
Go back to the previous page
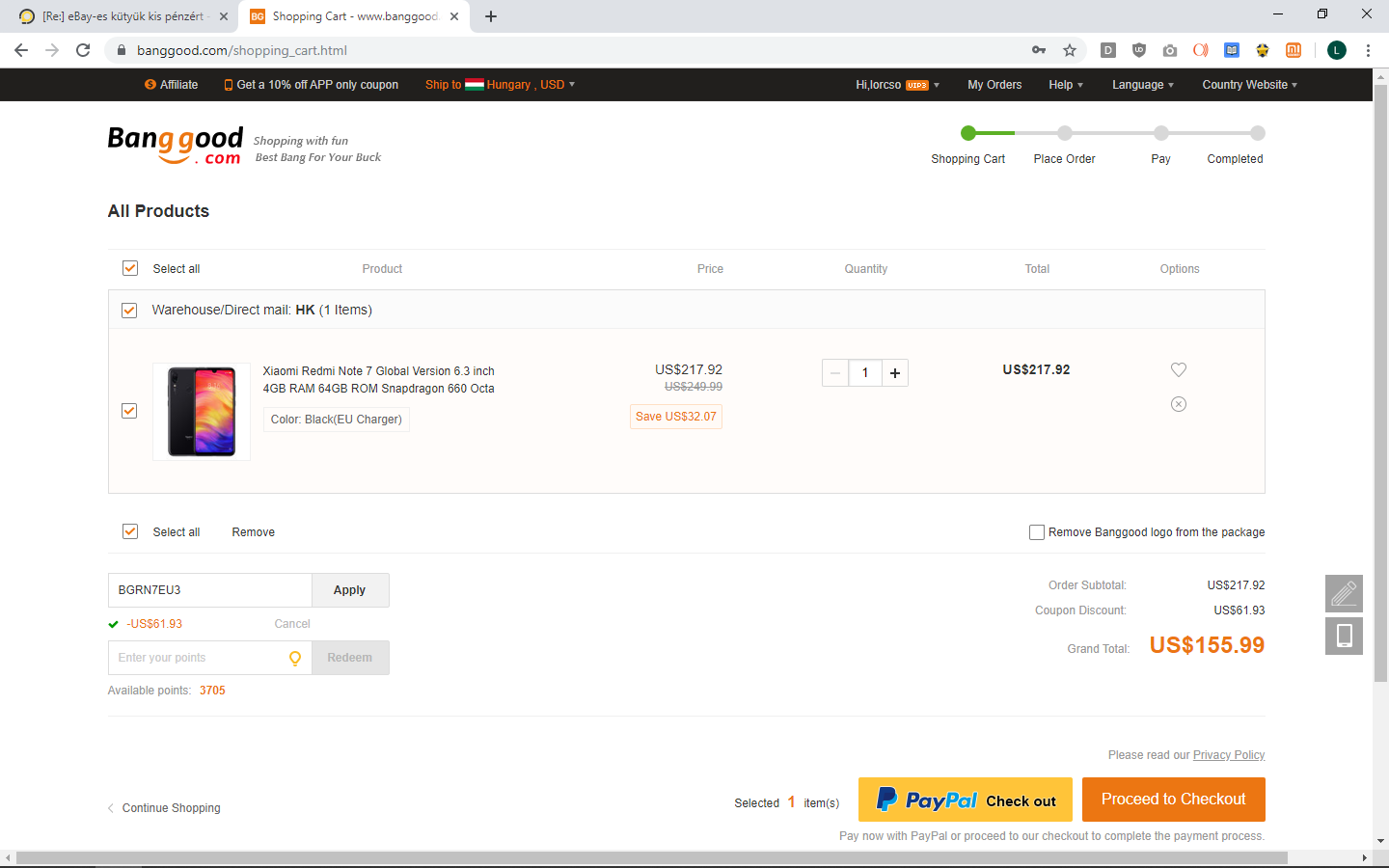tap(21, 50)
